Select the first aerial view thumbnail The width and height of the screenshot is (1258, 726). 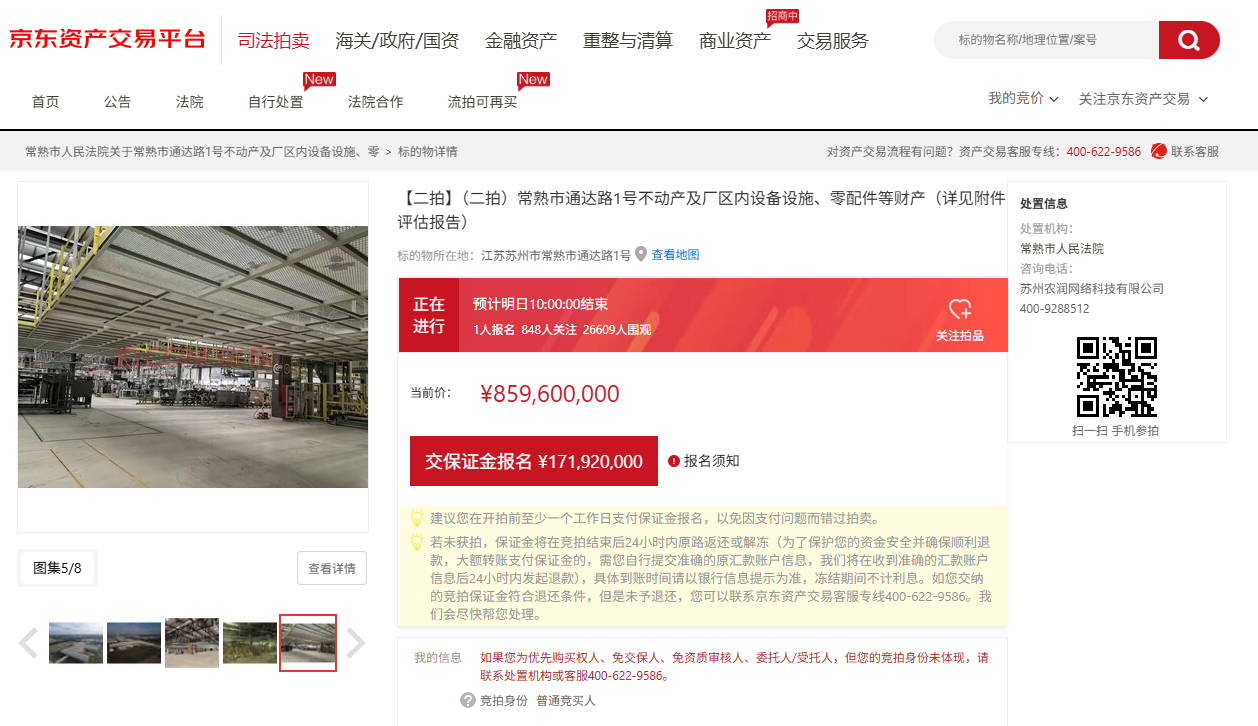[x=76, y=643]
